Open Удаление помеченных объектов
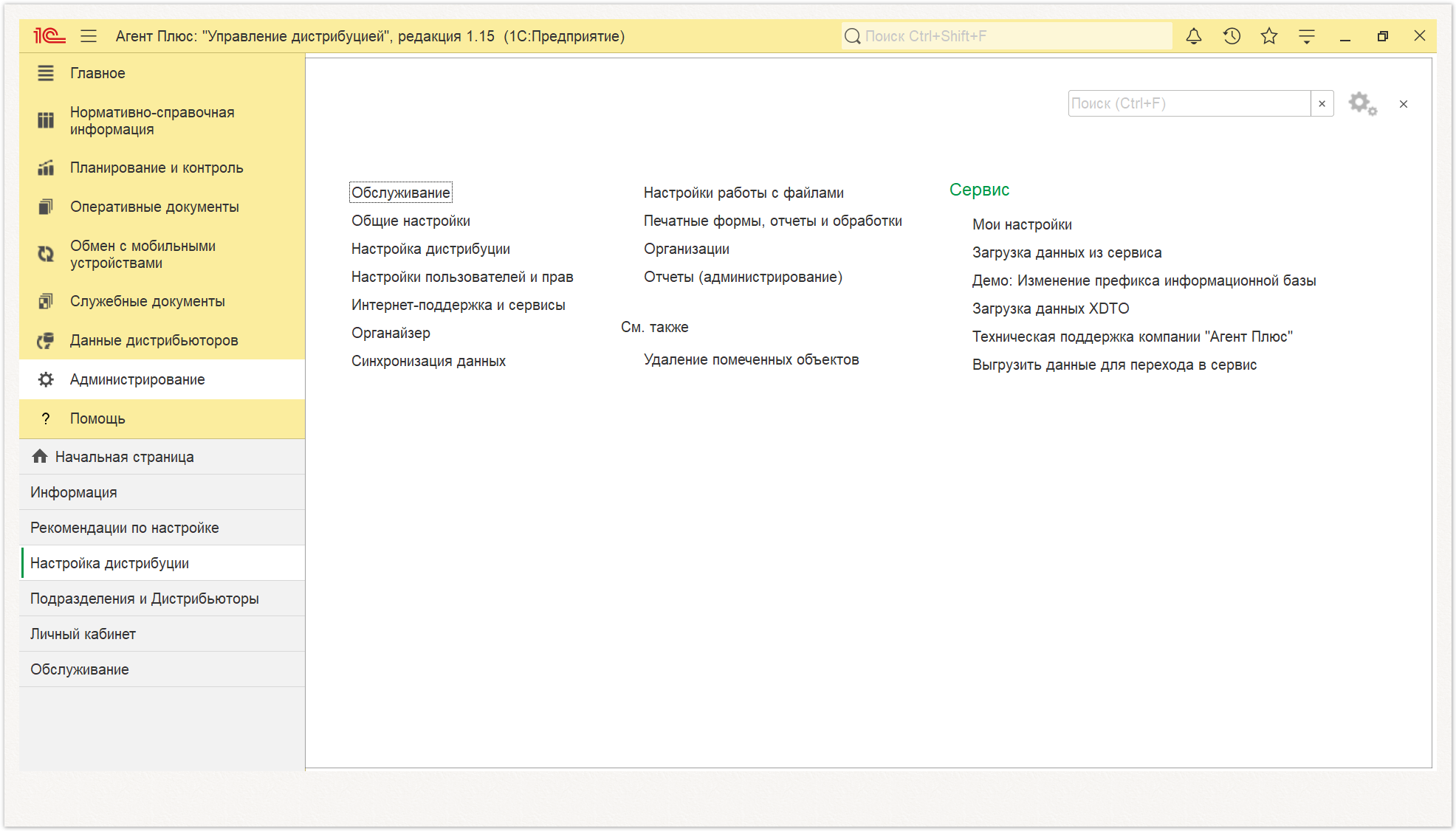 click(752, 359)
